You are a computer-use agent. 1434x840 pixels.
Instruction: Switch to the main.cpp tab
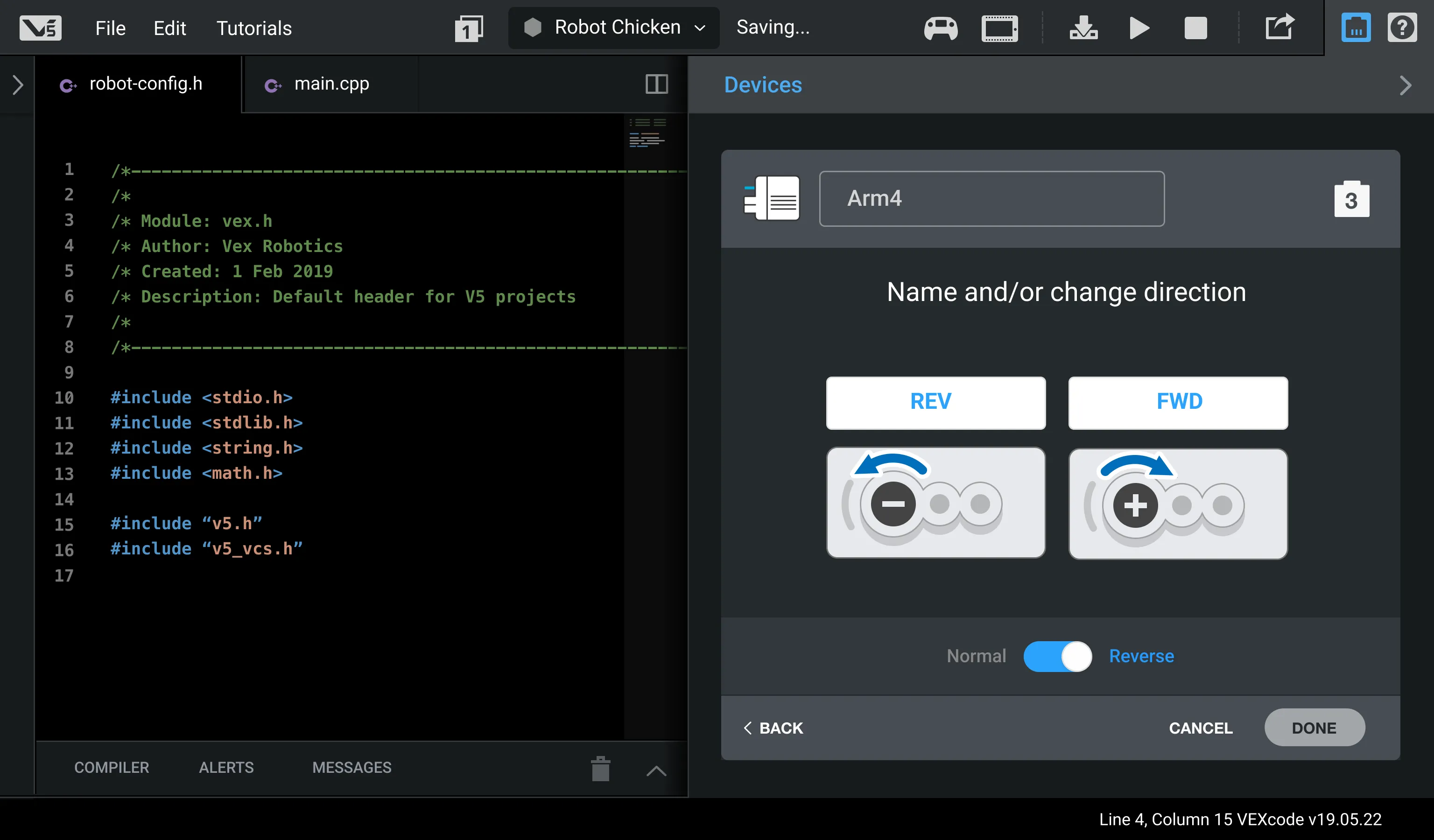point(331,84)
